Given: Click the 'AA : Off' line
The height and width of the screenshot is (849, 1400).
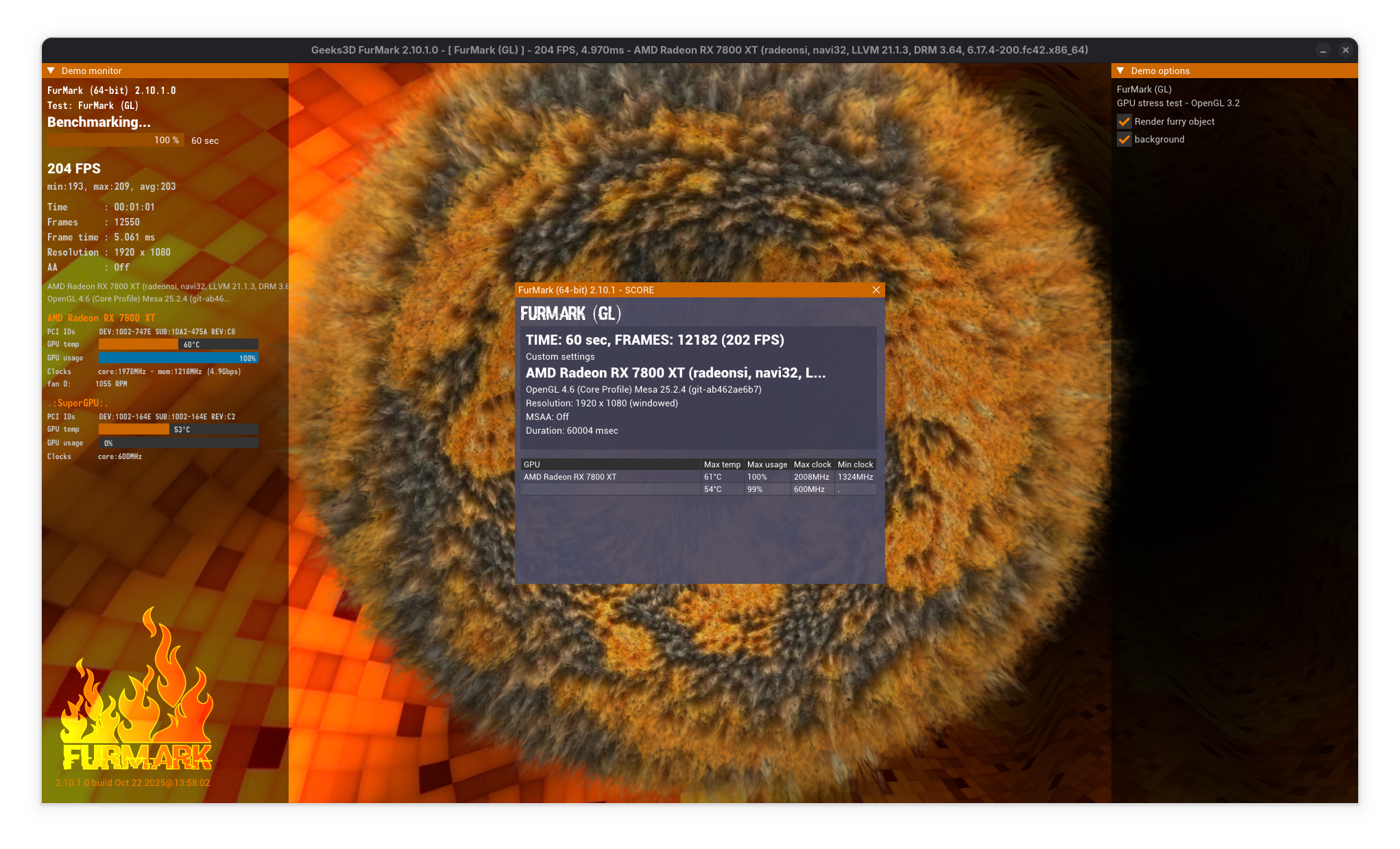Looking at the screenshot, I should (x=88, y=267).
